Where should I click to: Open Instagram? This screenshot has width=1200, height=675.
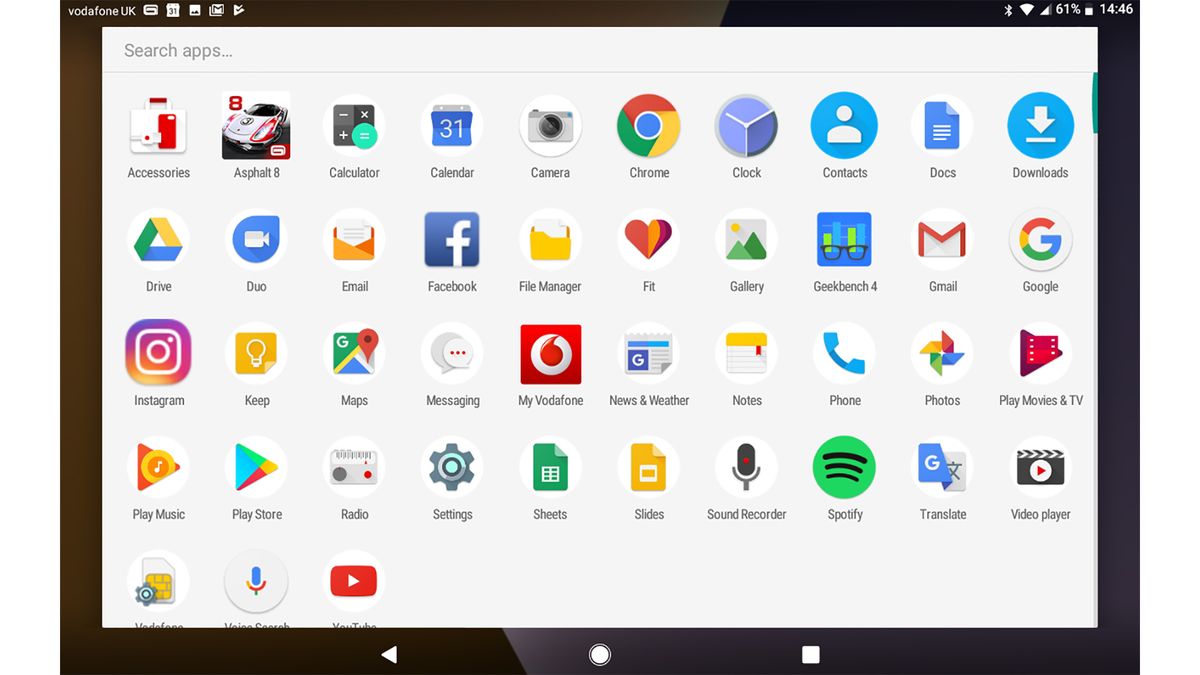pos(158,353)
